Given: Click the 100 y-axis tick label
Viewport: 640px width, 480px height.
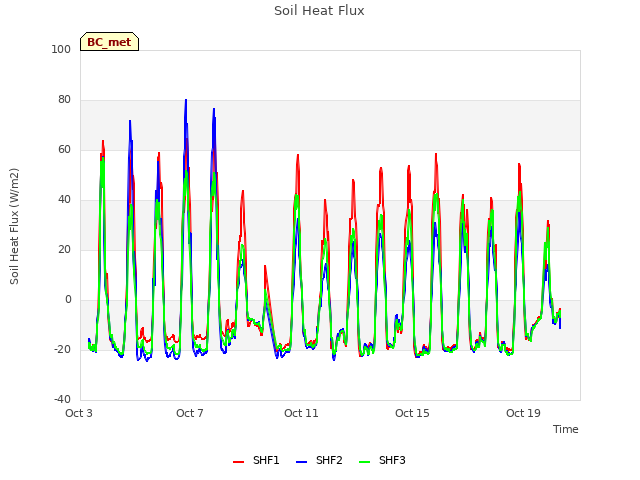Looking at the screenshot, I should 61,49.
